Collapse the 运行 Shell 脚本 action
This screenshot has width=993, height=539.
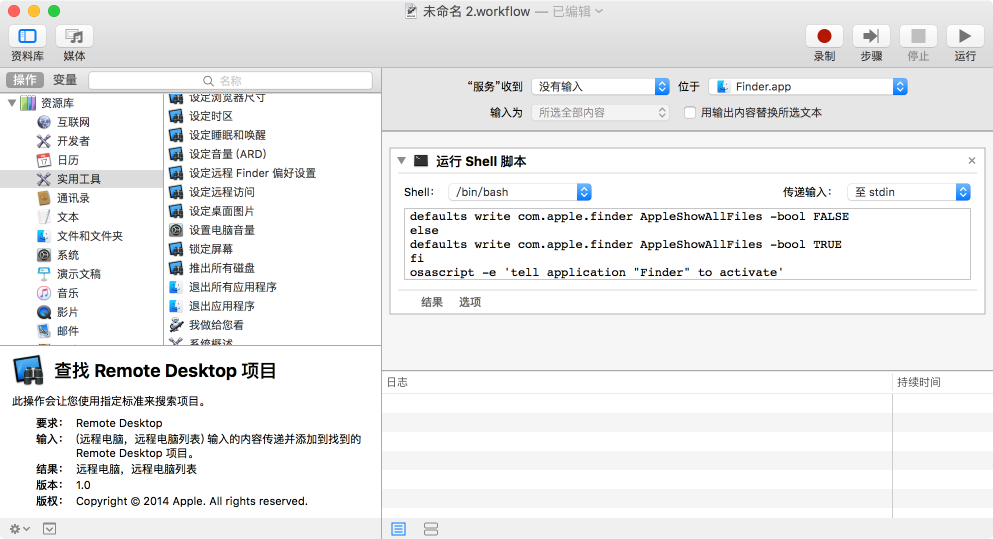[x=402, y=161]
